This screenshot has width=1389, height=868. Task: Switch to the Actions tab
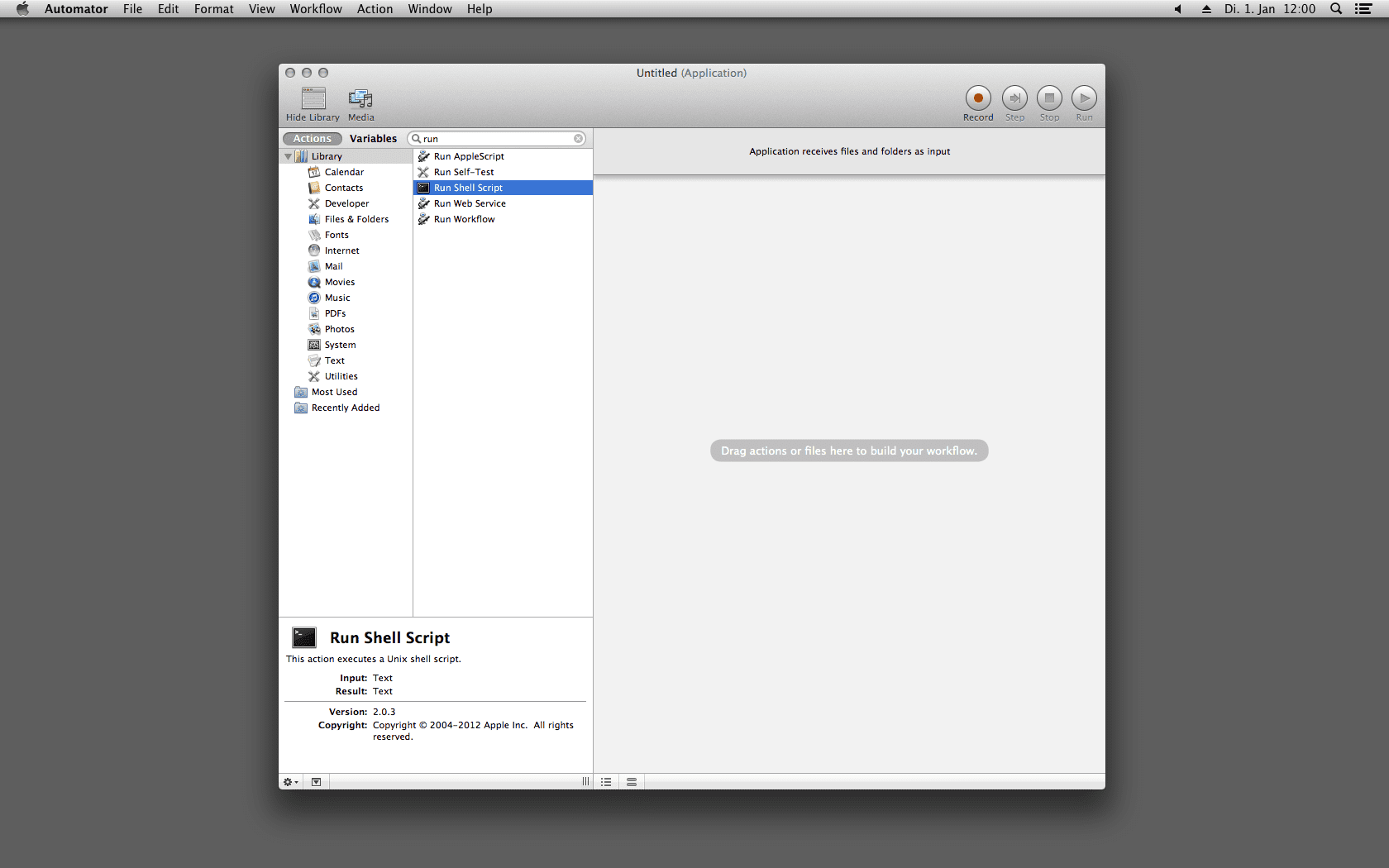coord(313,139)
